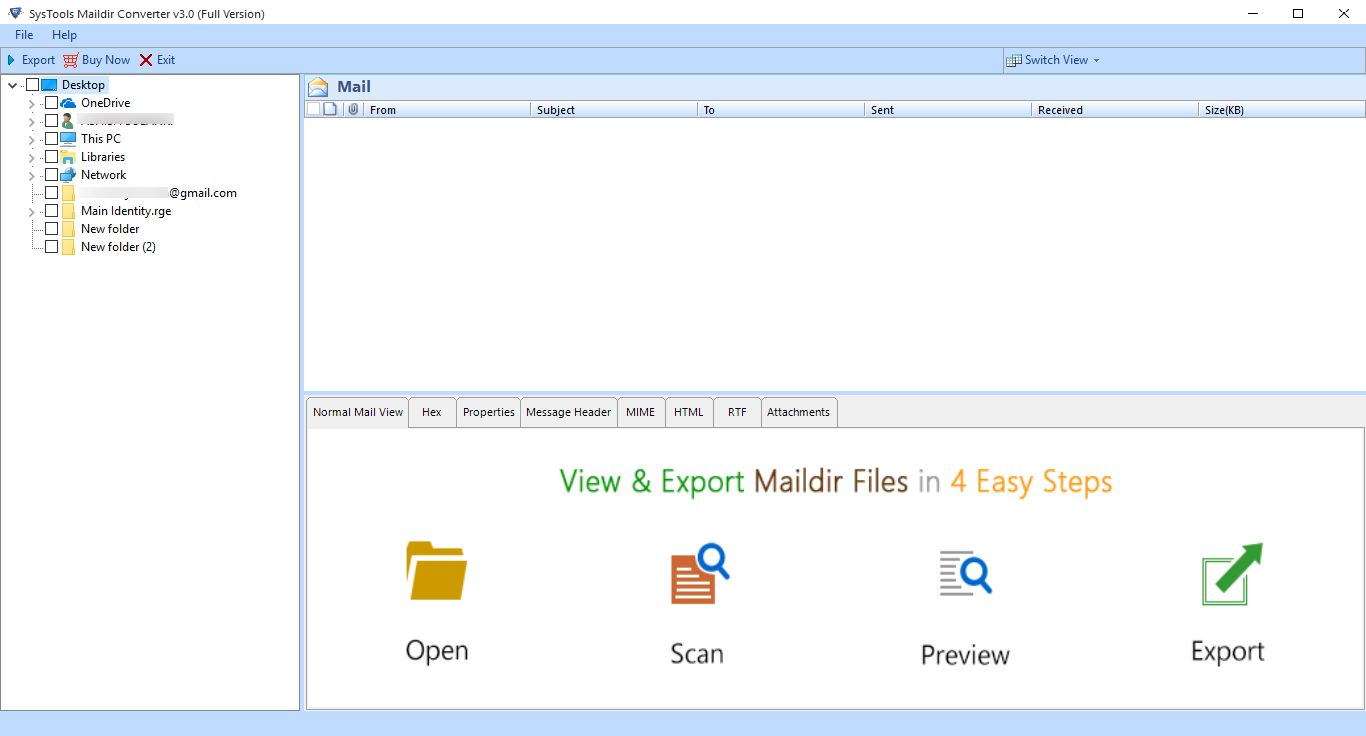Open the Switch View dropdown
The image size is (1366, 736).
tap(1053, 60)
